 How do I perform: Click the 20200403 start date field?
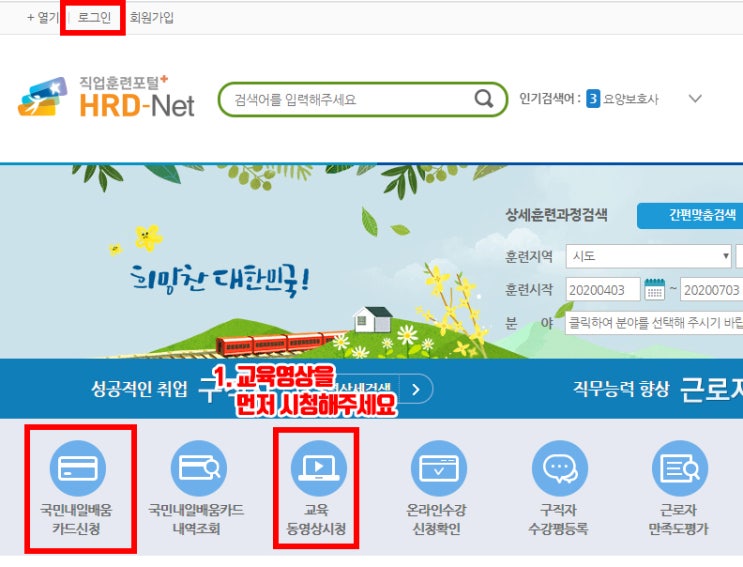pos(603,289)
